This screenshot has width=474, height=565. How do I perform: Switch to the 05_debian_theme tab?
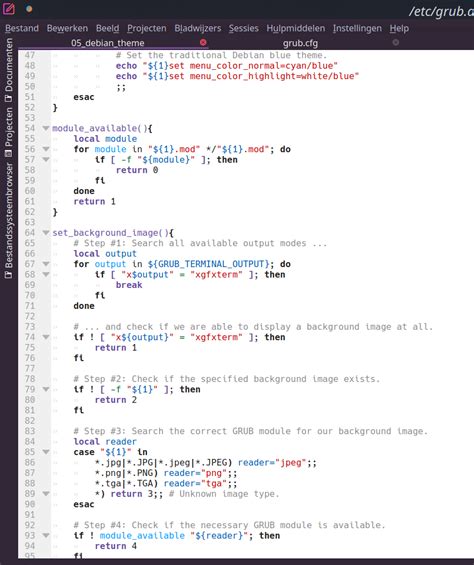107,43
